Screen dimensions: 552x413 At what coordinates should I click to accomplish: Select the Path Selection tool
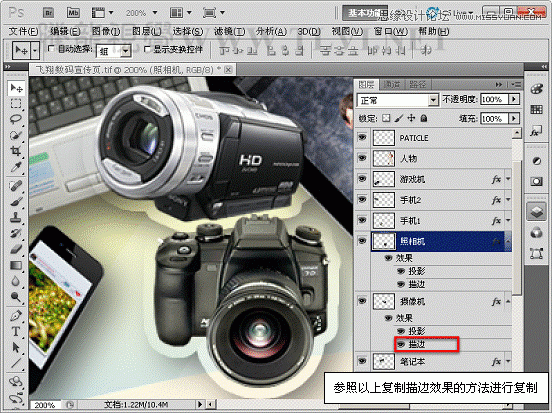coord(16,347)
